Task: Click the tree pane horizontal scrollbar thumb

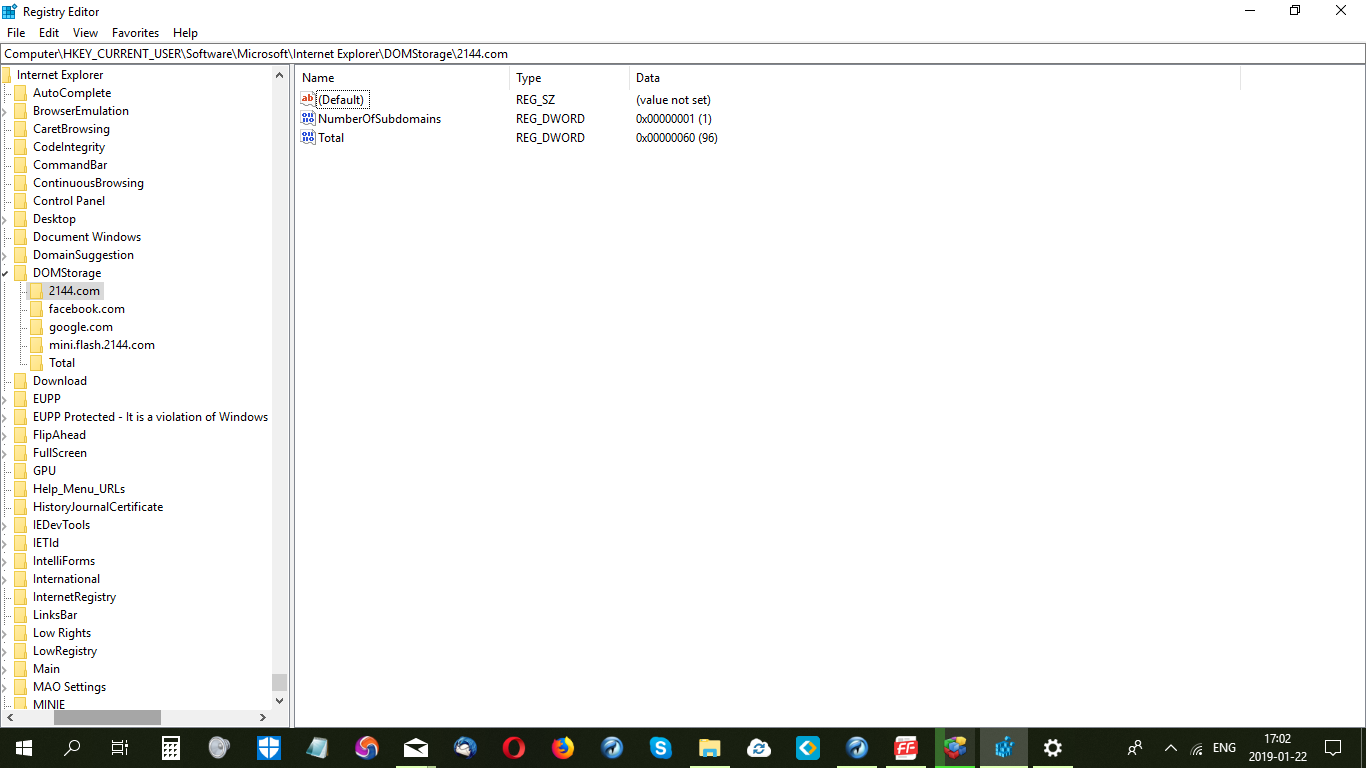Action: click(x=107, y=717)
